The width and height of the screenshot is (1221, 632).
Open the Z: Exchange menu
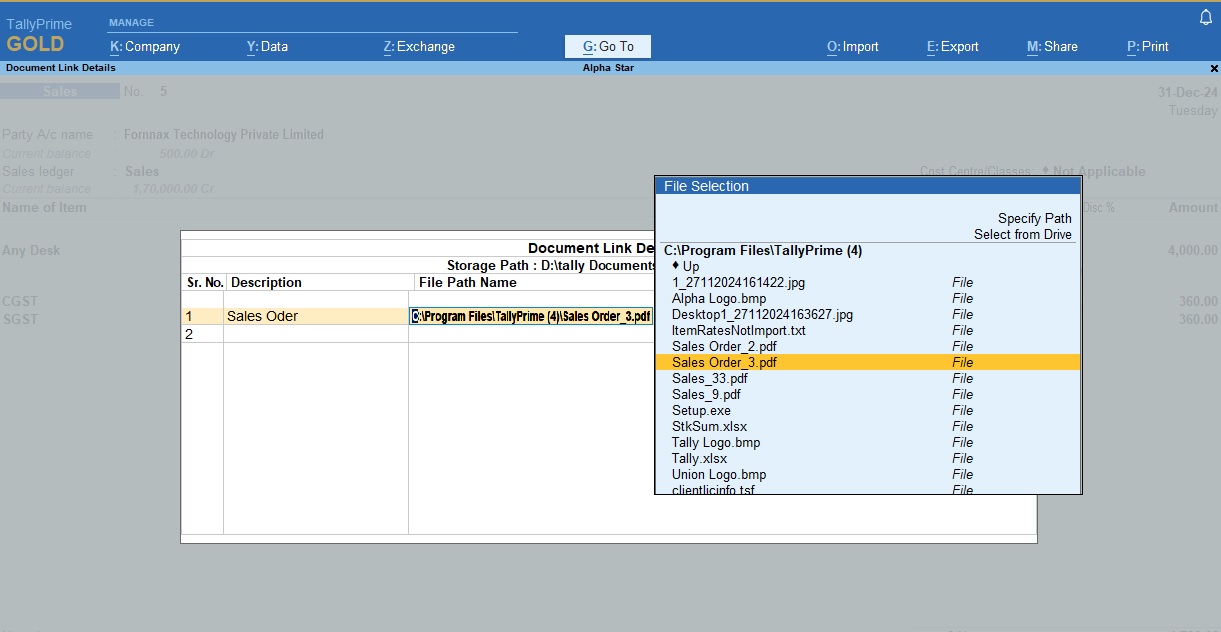(419, 47)
